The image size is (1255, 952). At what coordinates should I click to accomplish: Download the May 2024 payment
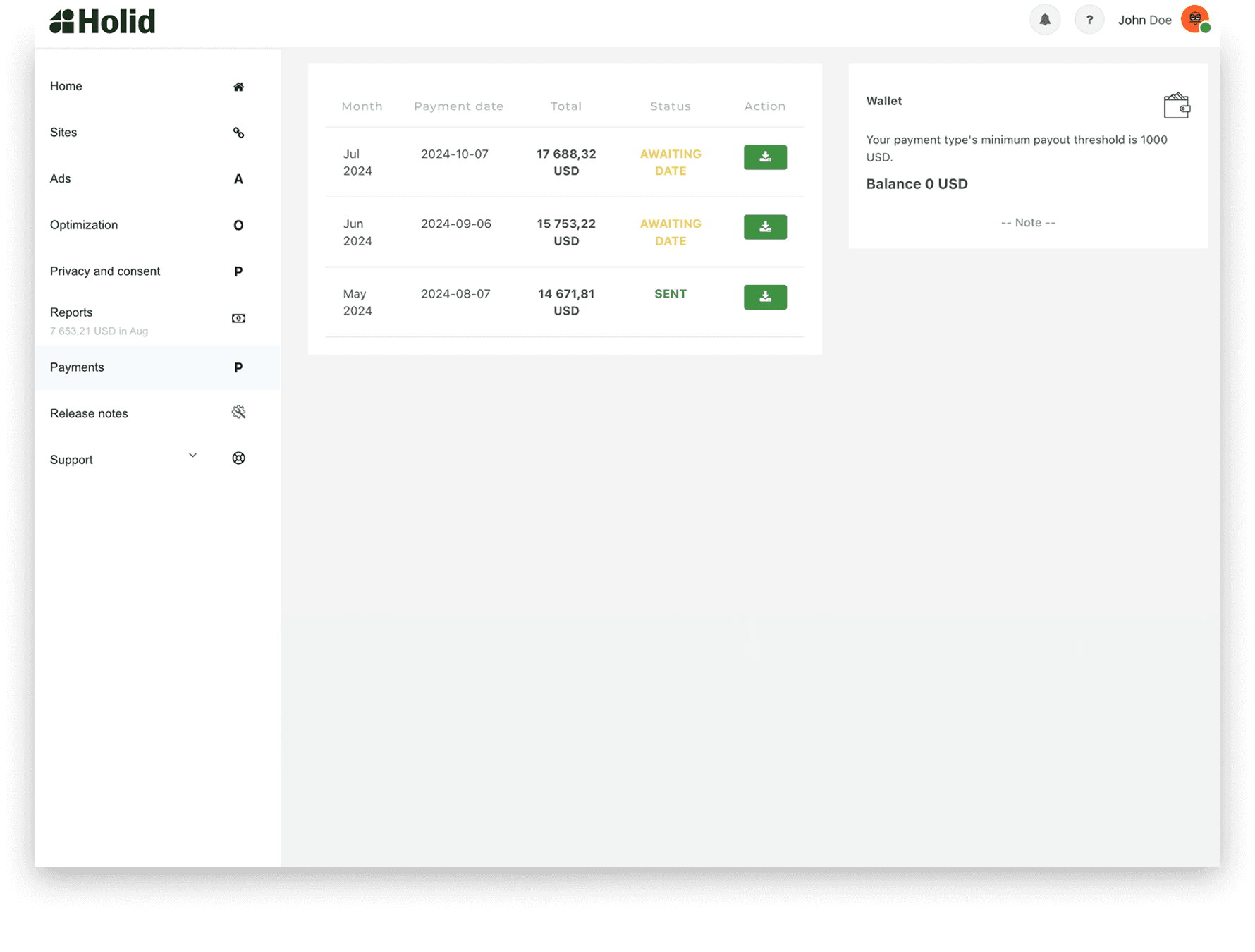765,297
